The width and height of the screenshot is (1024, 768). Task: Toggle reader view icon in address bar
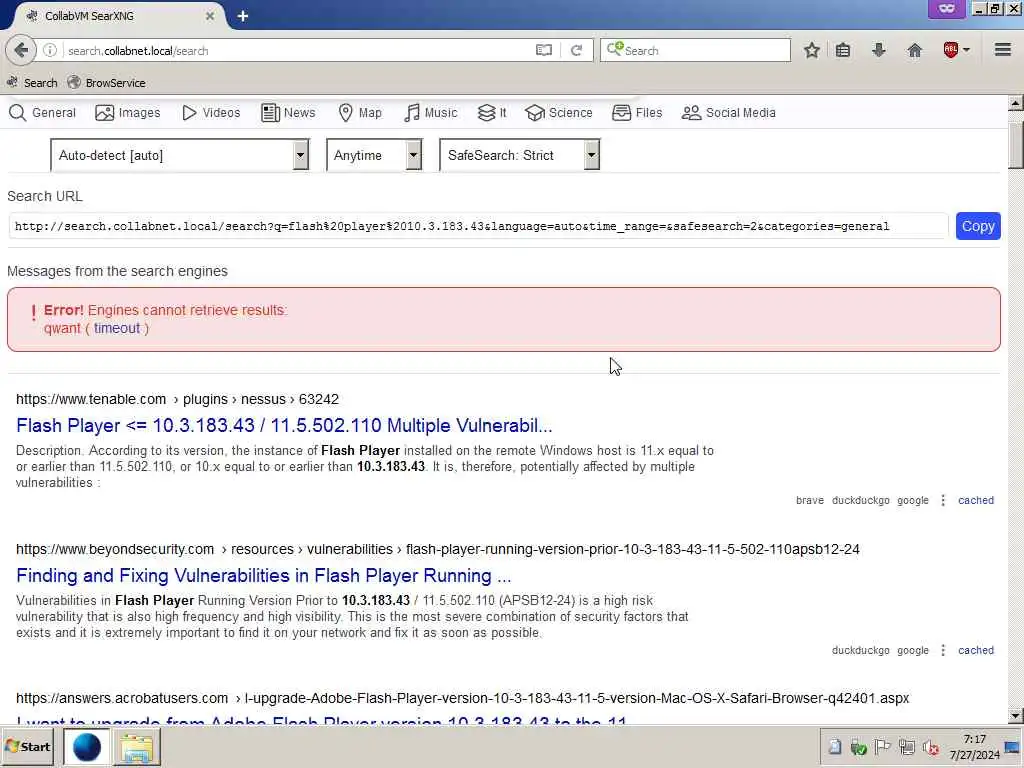click(x=543, y=50)
